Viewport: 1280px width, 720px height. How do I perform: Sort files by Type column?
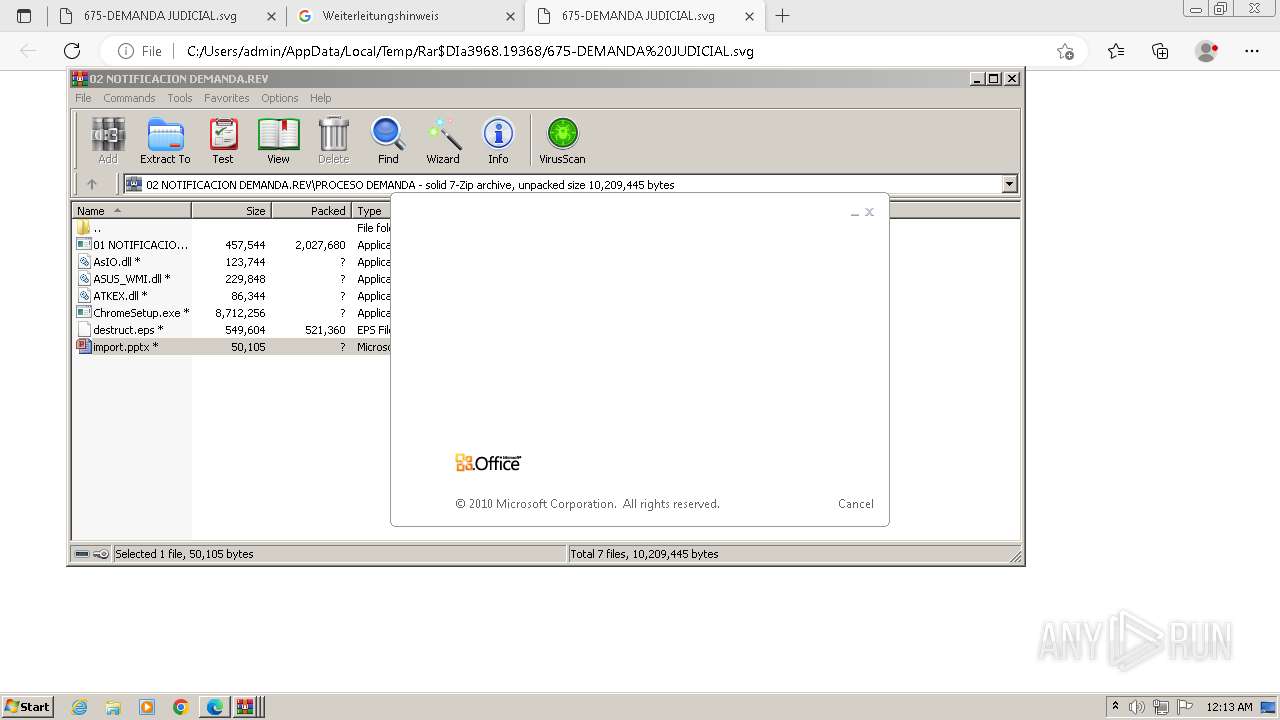click(x=371, y=211)
